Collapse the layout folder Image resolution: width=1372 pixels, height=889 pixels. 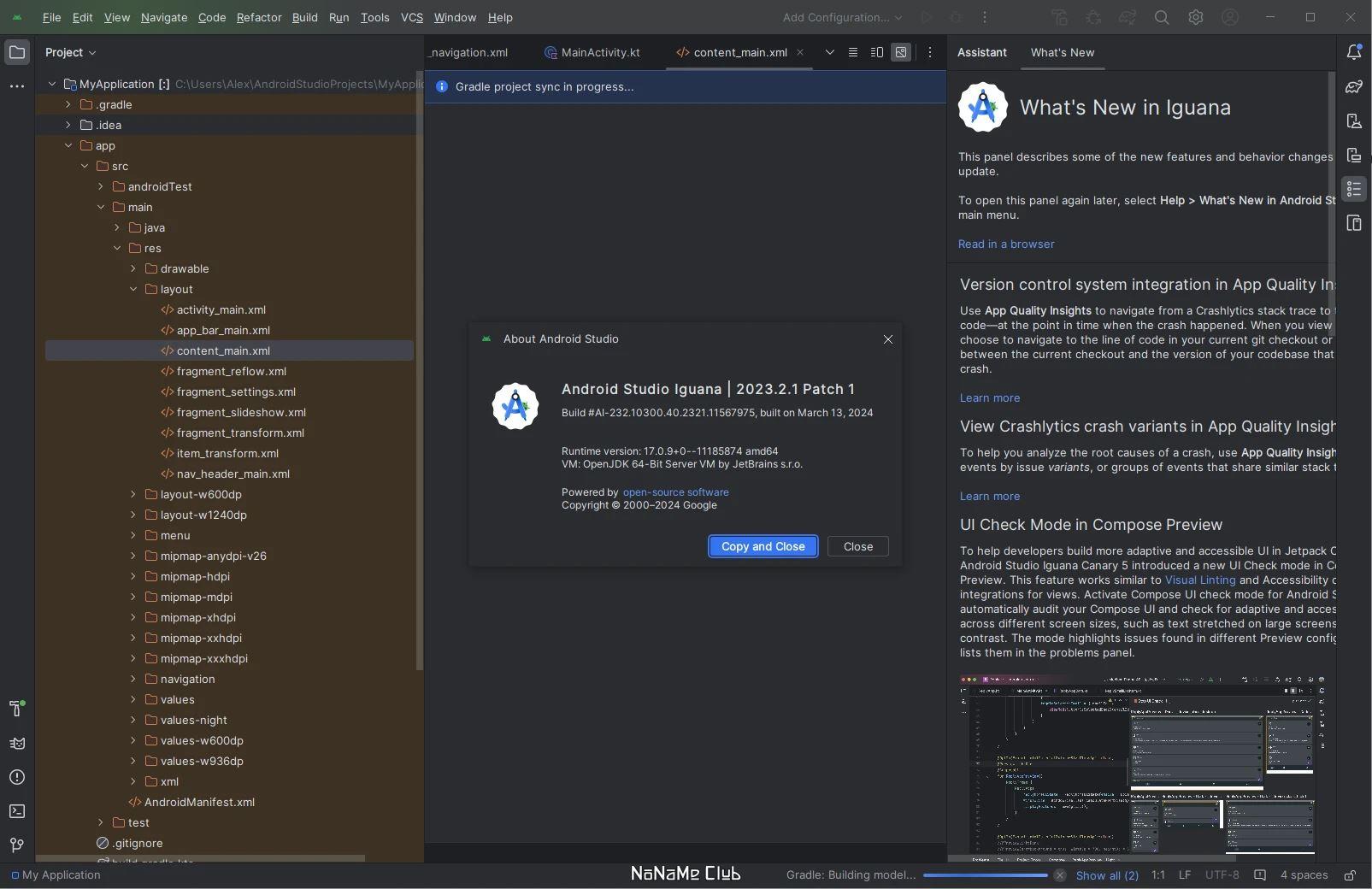click(133, 289)
